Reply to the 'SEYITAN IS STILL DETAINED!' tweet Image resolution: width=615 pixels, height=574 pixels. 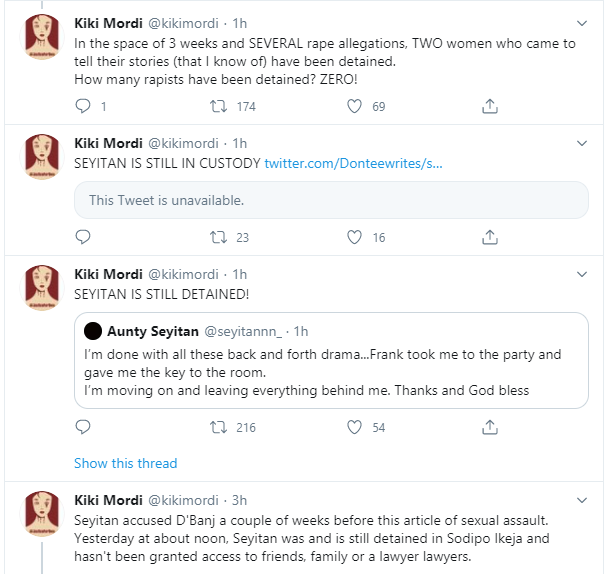84,427
